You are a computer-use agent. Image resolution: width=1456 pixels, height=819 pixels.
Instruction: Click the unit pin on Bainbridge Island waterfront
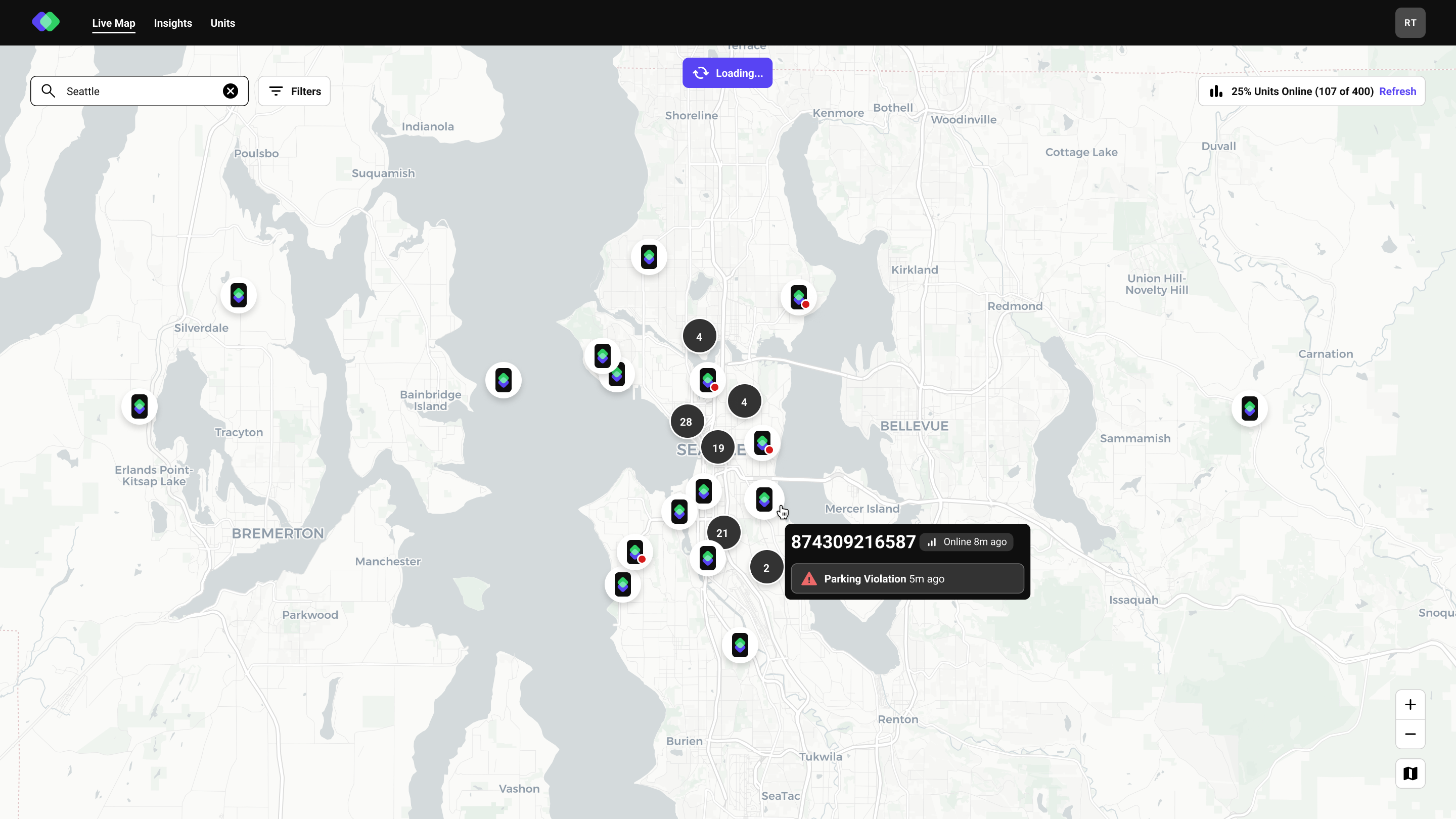pos(503,380)
